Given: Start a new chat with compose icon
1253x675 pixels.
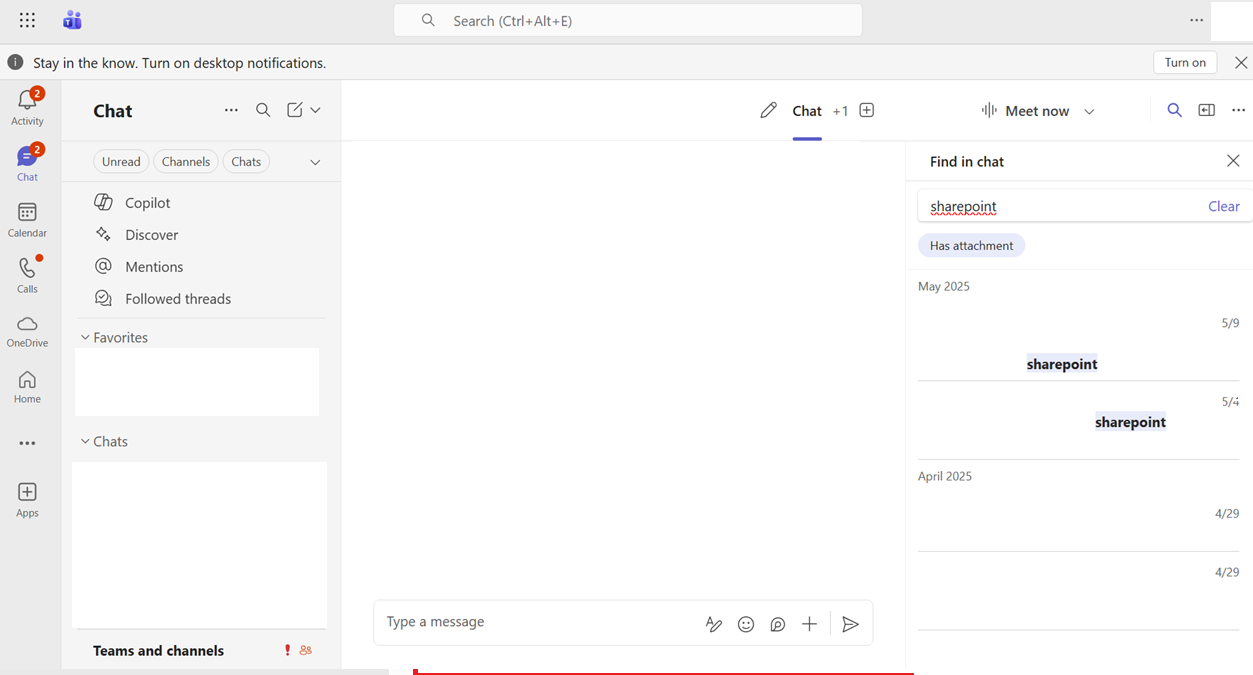Looking at the screenshot, I should (295, 110).
